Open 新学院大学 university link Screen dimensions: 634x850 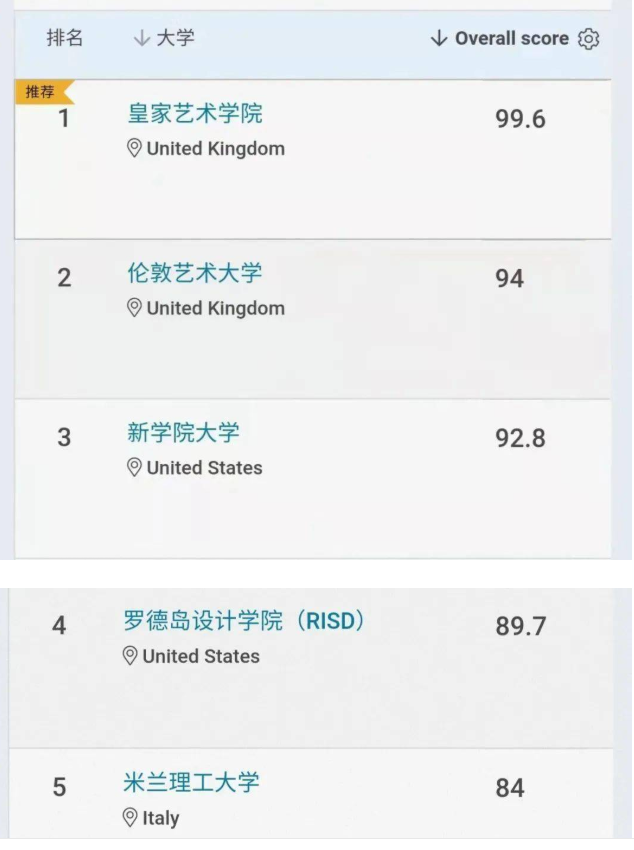tap(183, 432)
